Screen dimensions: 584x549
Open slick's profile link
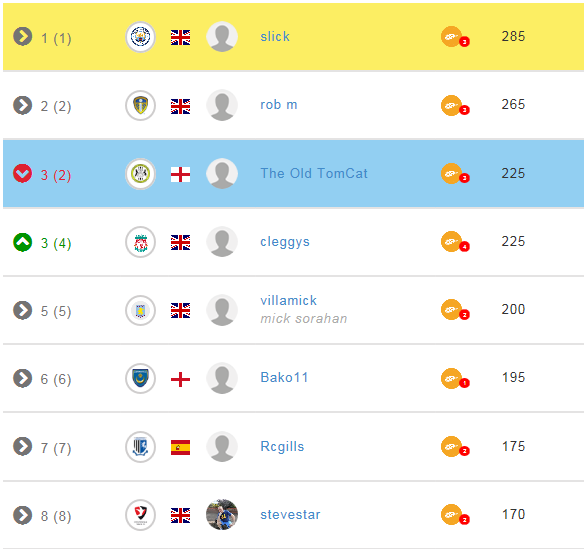click(x=275, y=37)
